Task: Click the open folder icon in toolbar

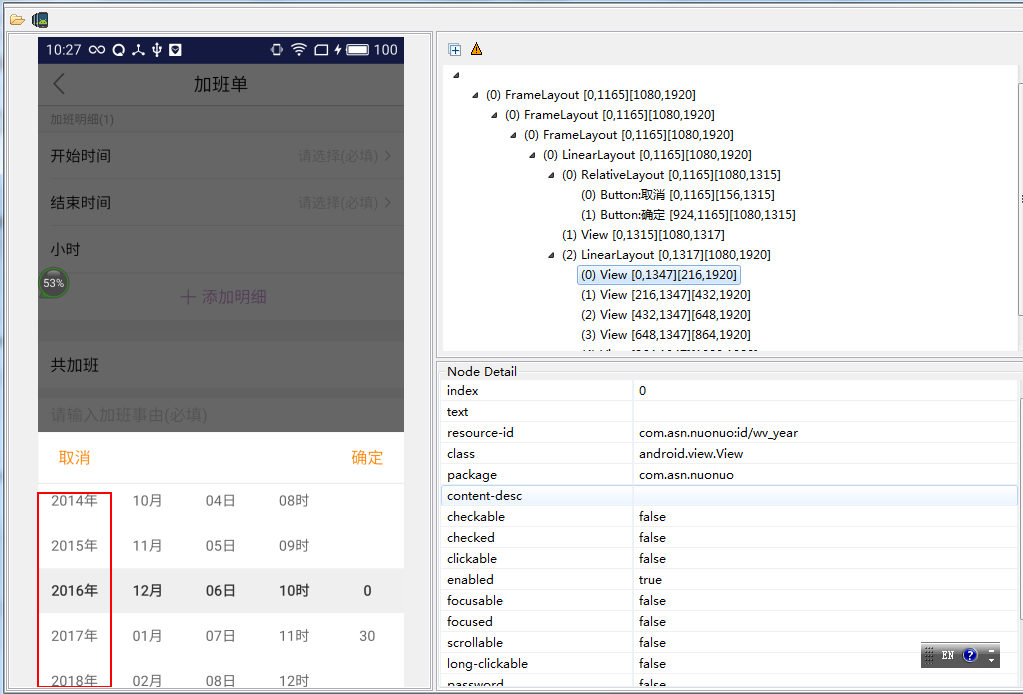Action: (x=17, y=20)
